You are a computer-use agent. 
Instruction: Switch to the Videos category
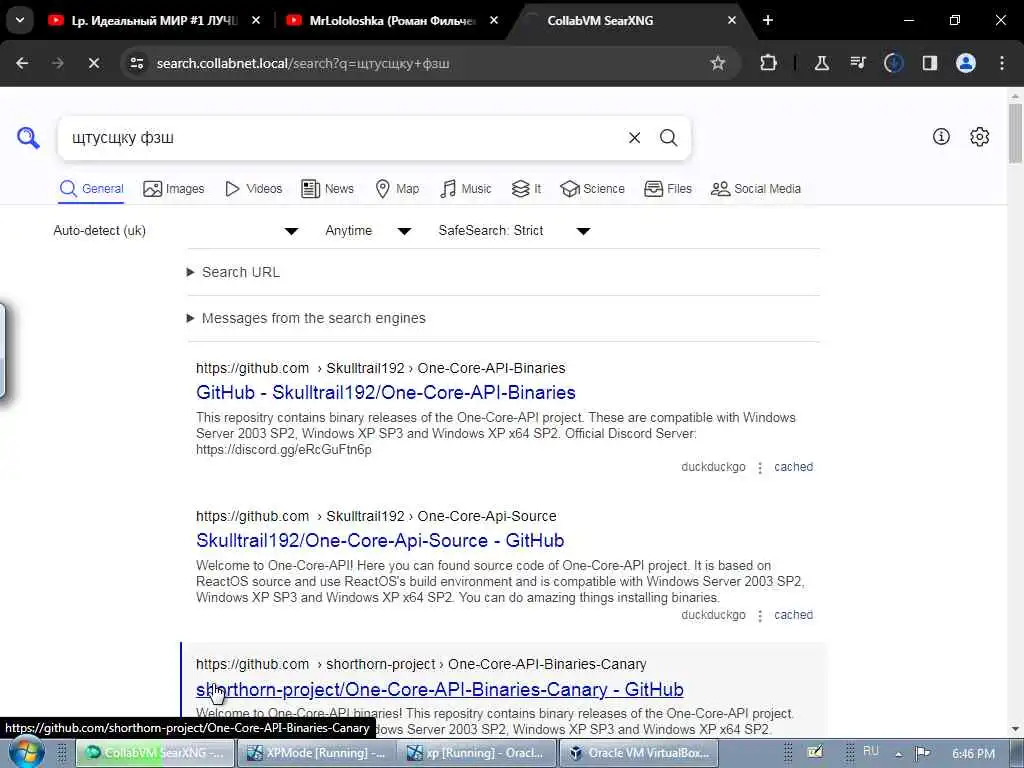click(253, 189)
